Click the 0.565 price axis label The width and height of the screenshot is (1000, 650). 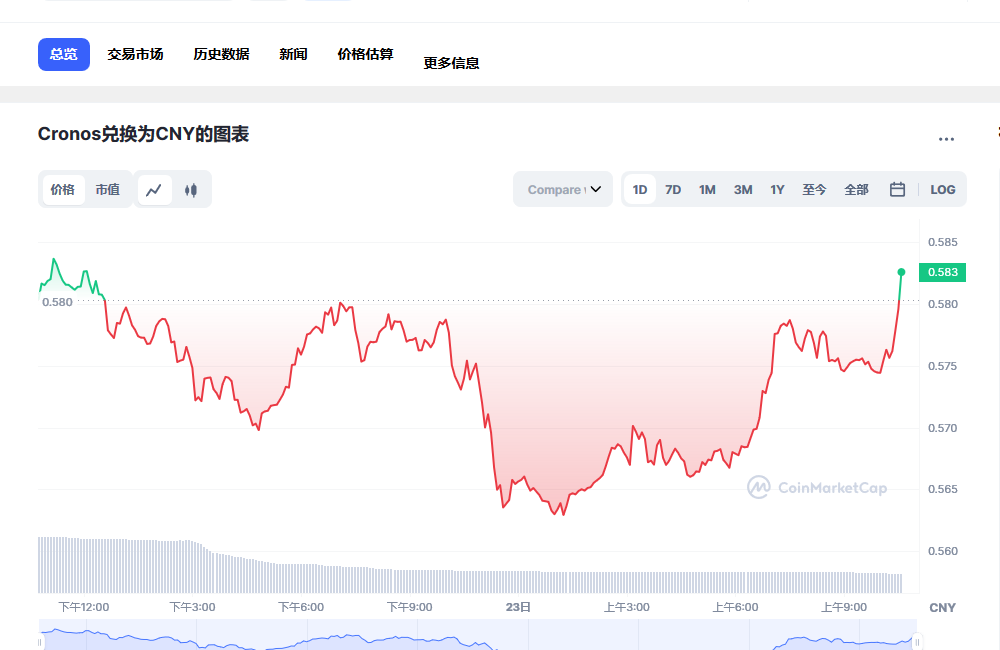(943, 489)
